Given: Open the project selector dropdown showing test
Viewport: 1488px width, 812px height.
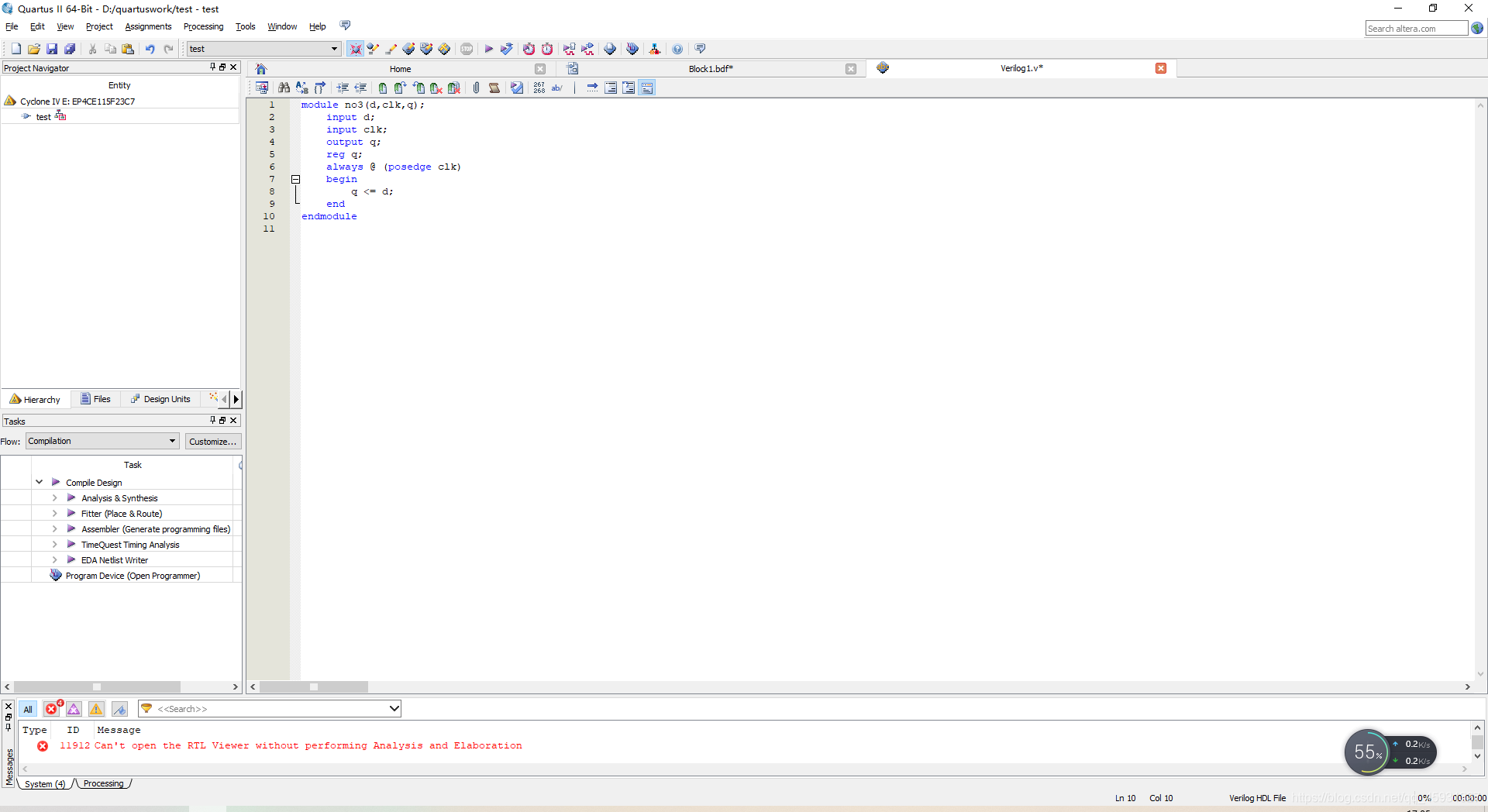Looking at the screenshot, I should click(x=263, y=49).
